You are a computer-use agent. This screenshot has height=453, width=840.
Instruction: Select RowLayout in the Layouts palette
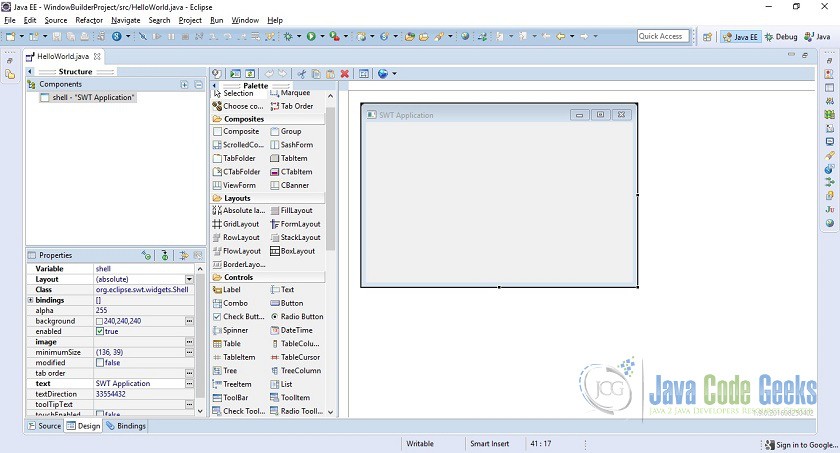tap(236, 238)
